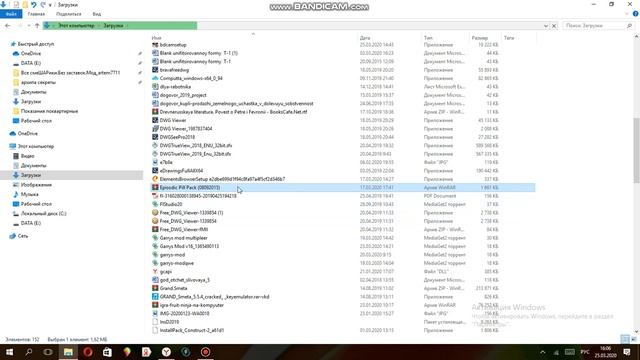Open the Поделиться ribbon tab
640x360 pixels.
[69, 14]
